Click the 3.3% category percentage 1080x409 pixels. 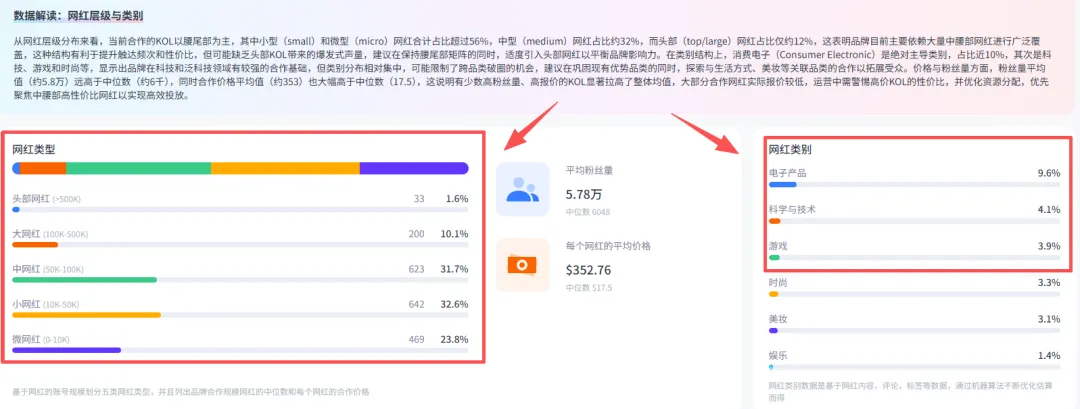tap(1049, 283)
